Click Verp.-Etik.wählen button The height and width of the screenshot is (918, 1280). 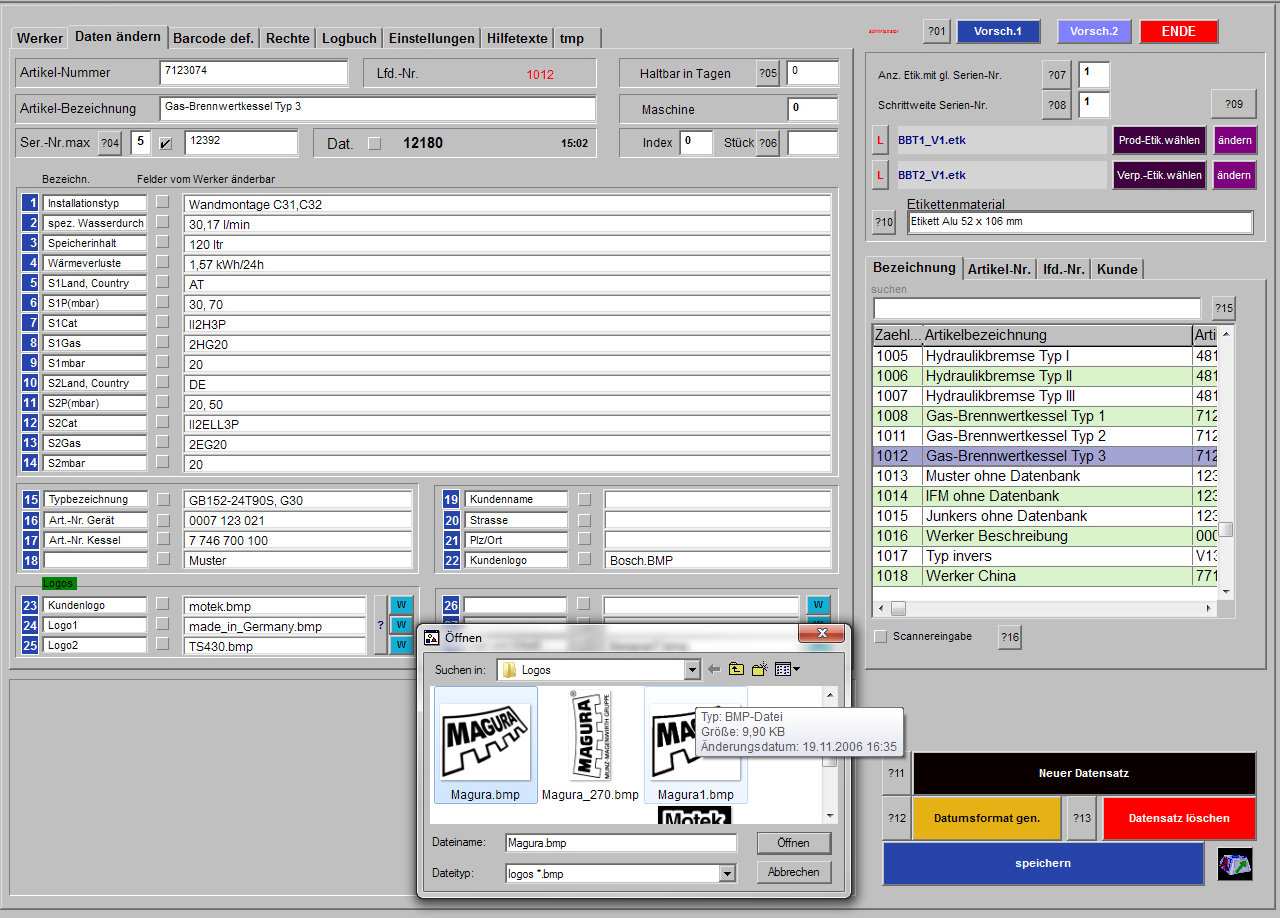click(x=1159, y=175)
